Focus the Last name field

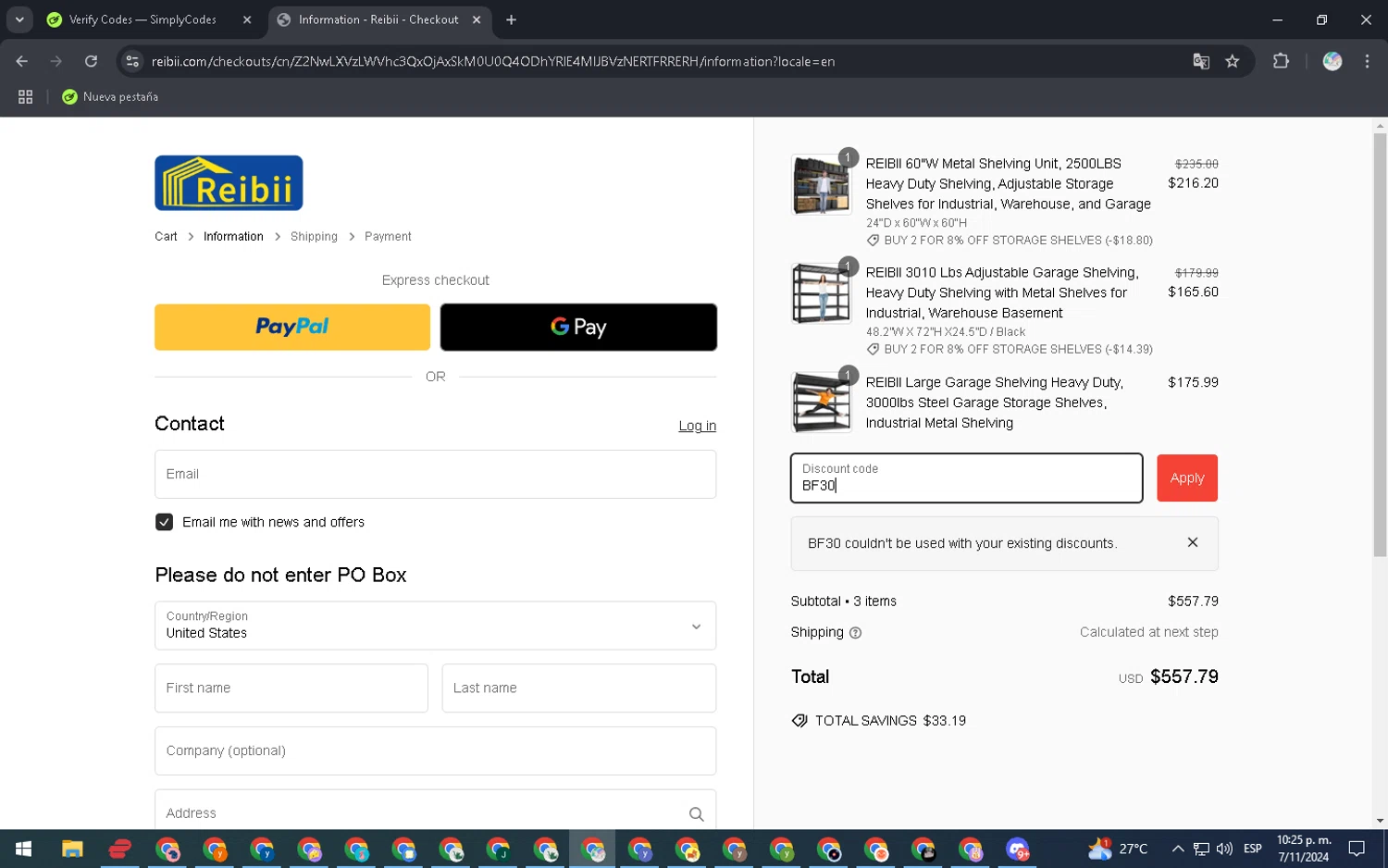tap(579, 688)
